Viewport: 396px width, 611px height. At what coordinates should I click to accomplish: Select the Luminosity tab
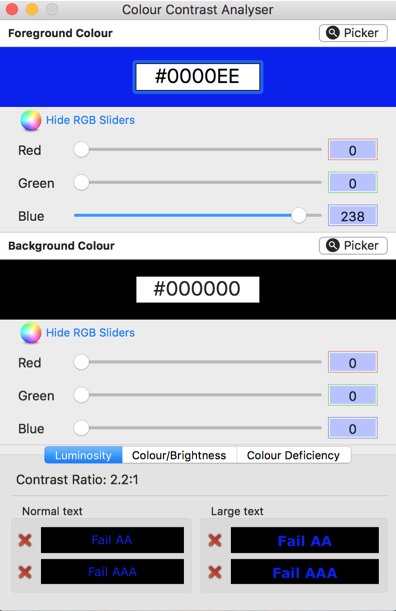point(83,455)
